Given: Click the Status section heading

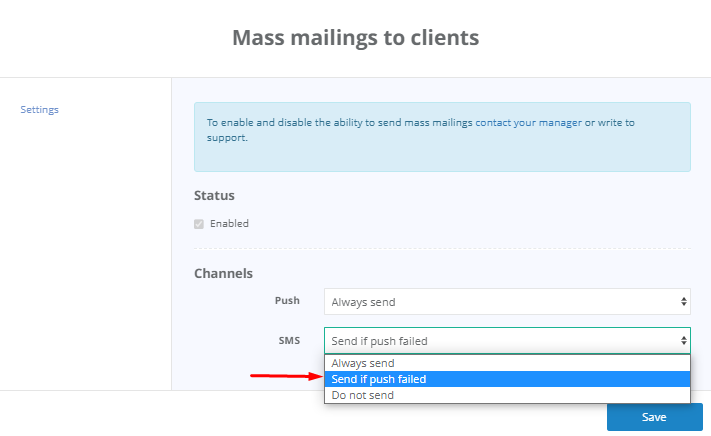Looking at the screenshot, I should [214, 196].
